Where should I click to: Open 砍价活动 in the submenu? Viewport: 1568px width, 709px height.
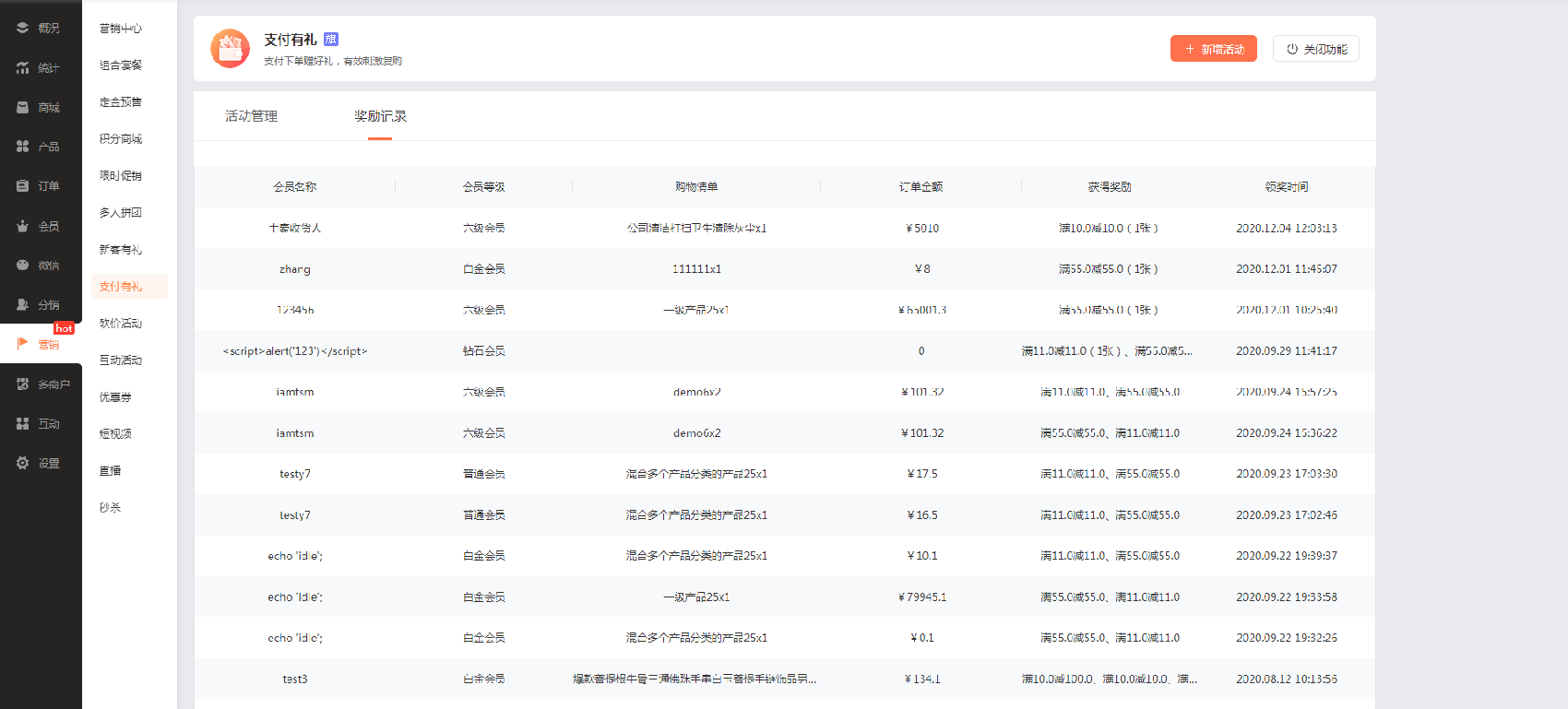tap(121, 324)
